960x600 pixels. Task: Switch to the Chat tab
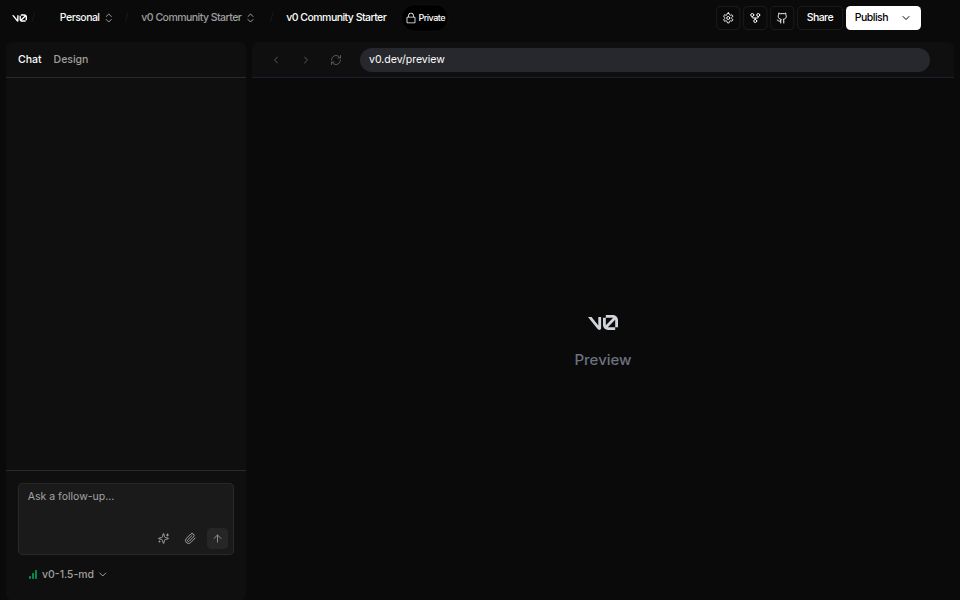pos(30,60)
